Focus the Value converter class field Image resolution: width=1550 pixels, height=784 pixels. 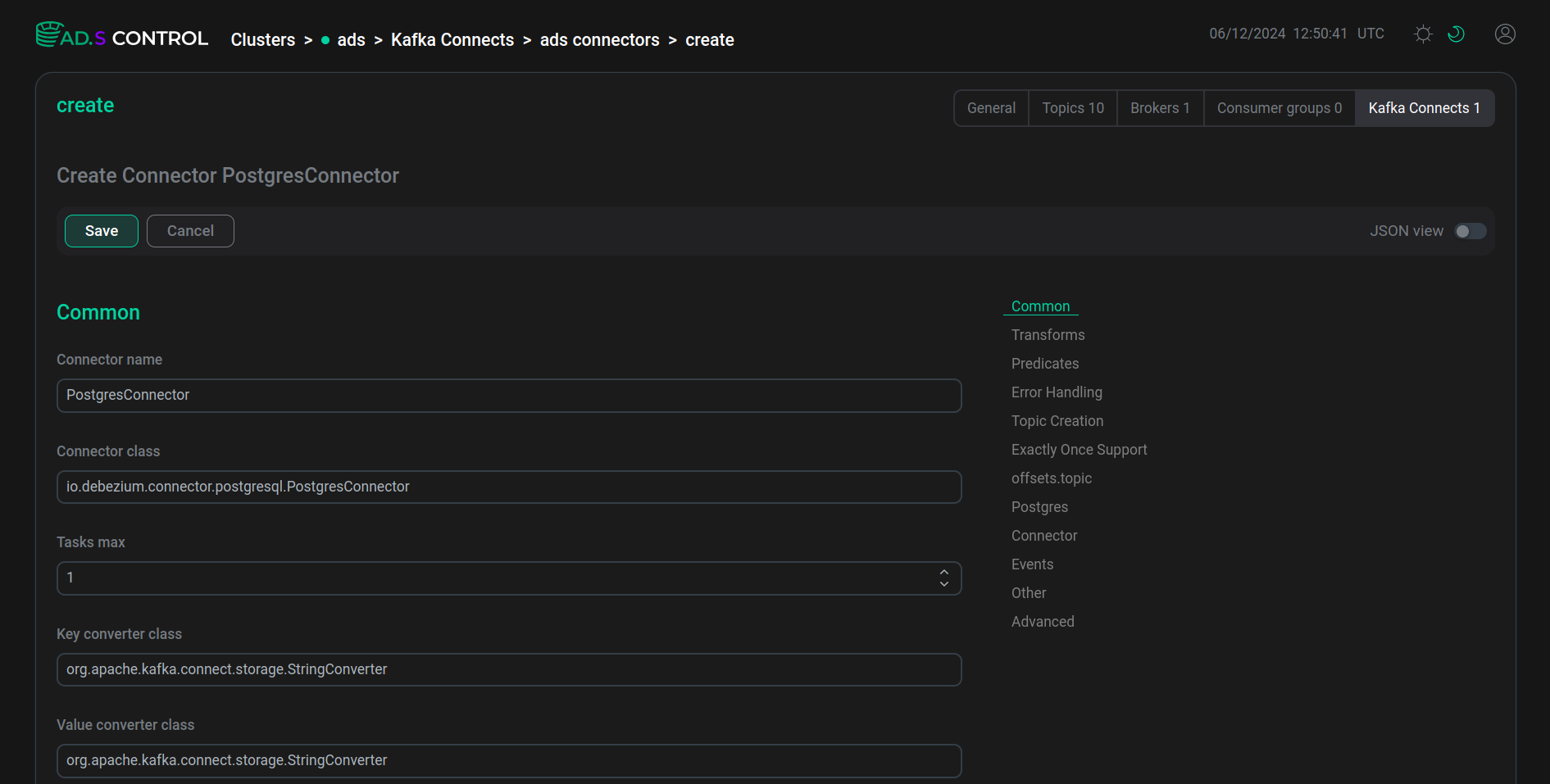pos(509,761)
